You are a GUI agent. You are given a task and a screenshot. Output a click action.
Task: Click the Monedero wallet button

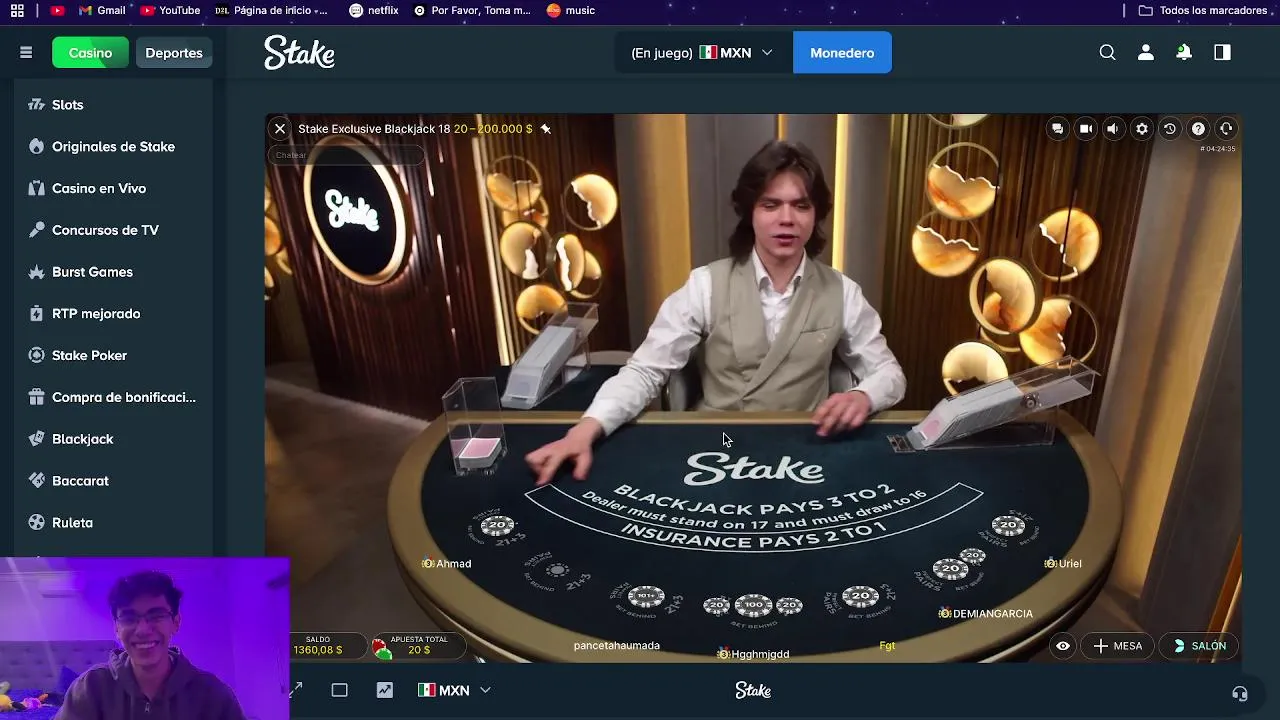[x=842, y=53]
